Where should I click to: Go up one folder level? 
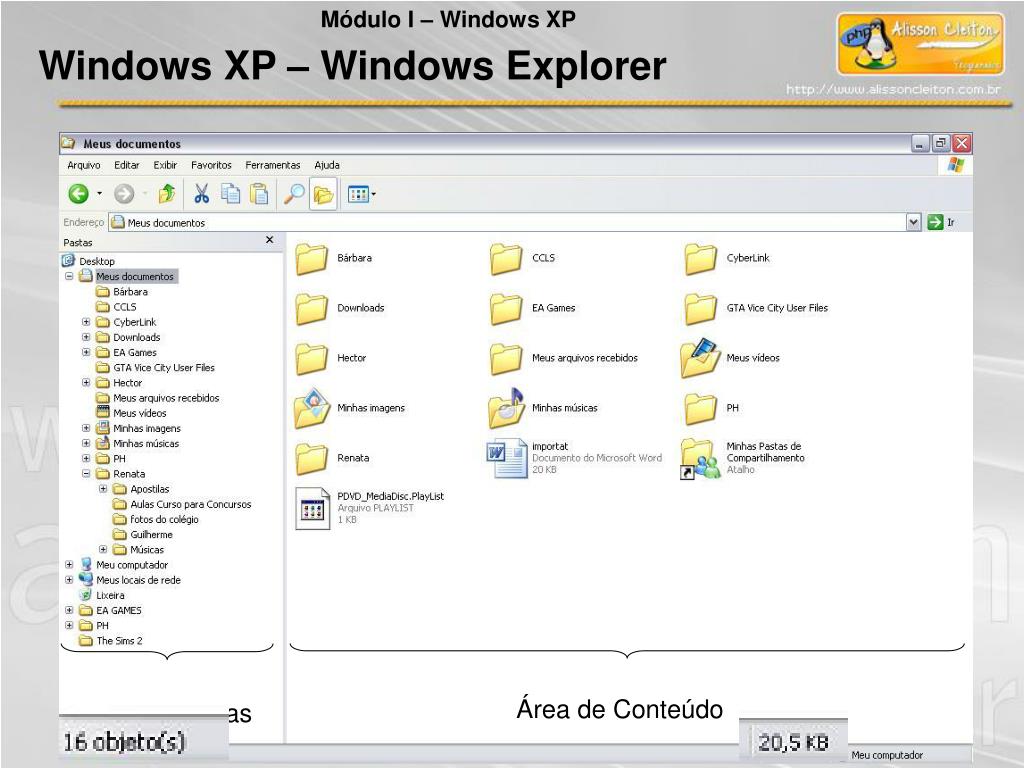coord(167,193)
